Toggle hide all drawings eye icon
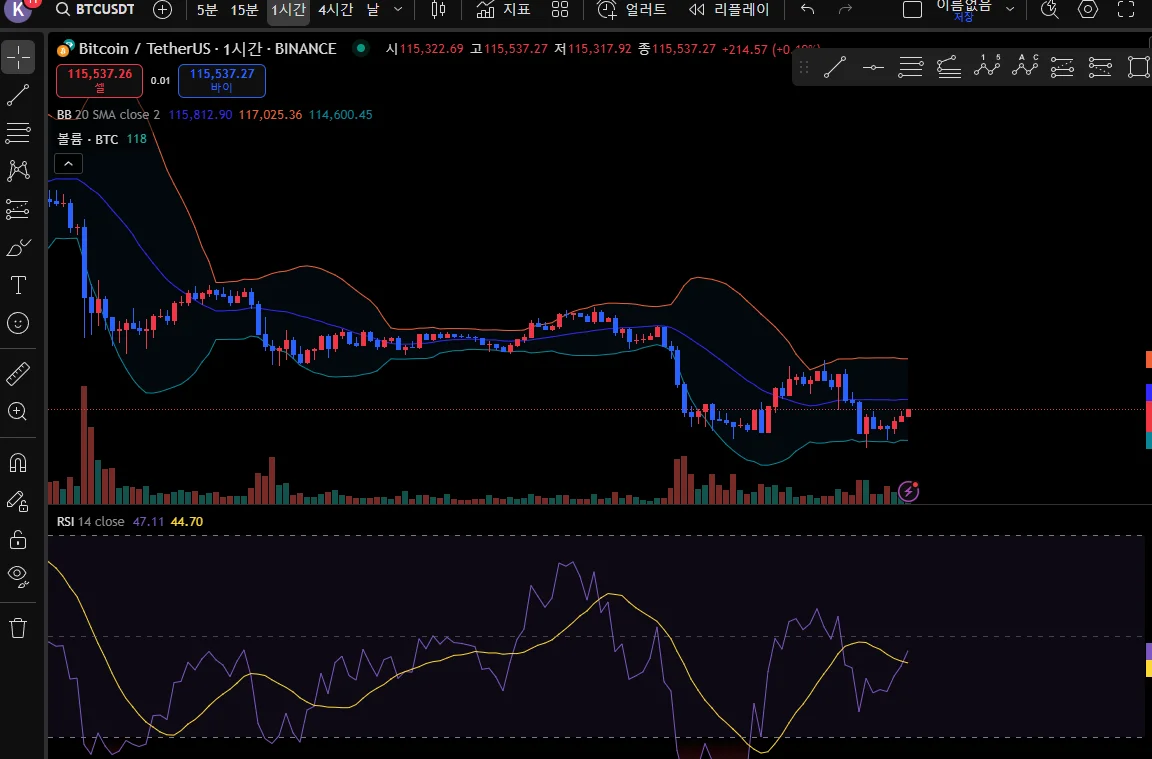This screenshot has height=759, width=1152. coord(18,574)
